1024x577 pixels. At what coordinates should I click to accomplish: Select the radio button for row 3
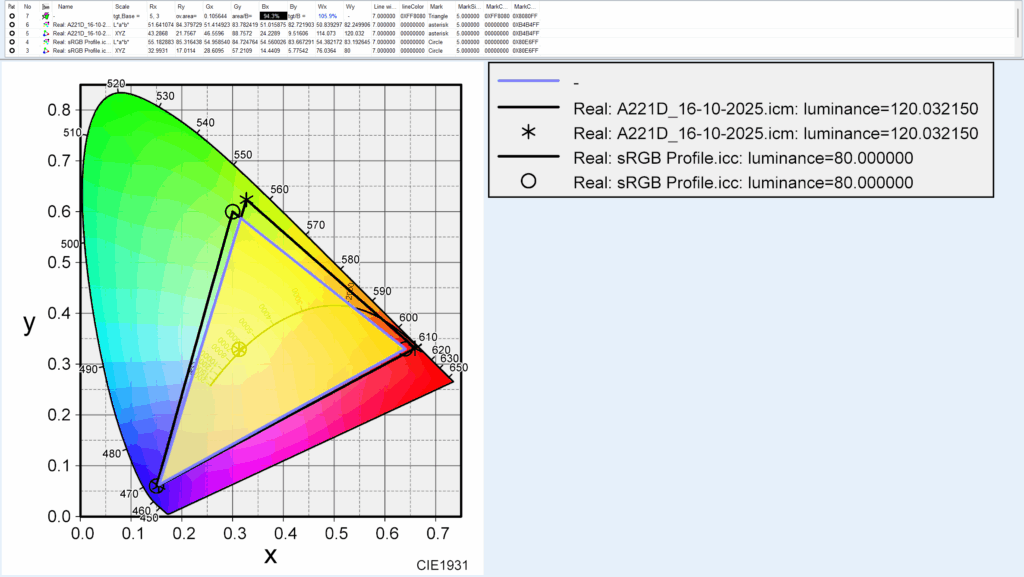11,50
